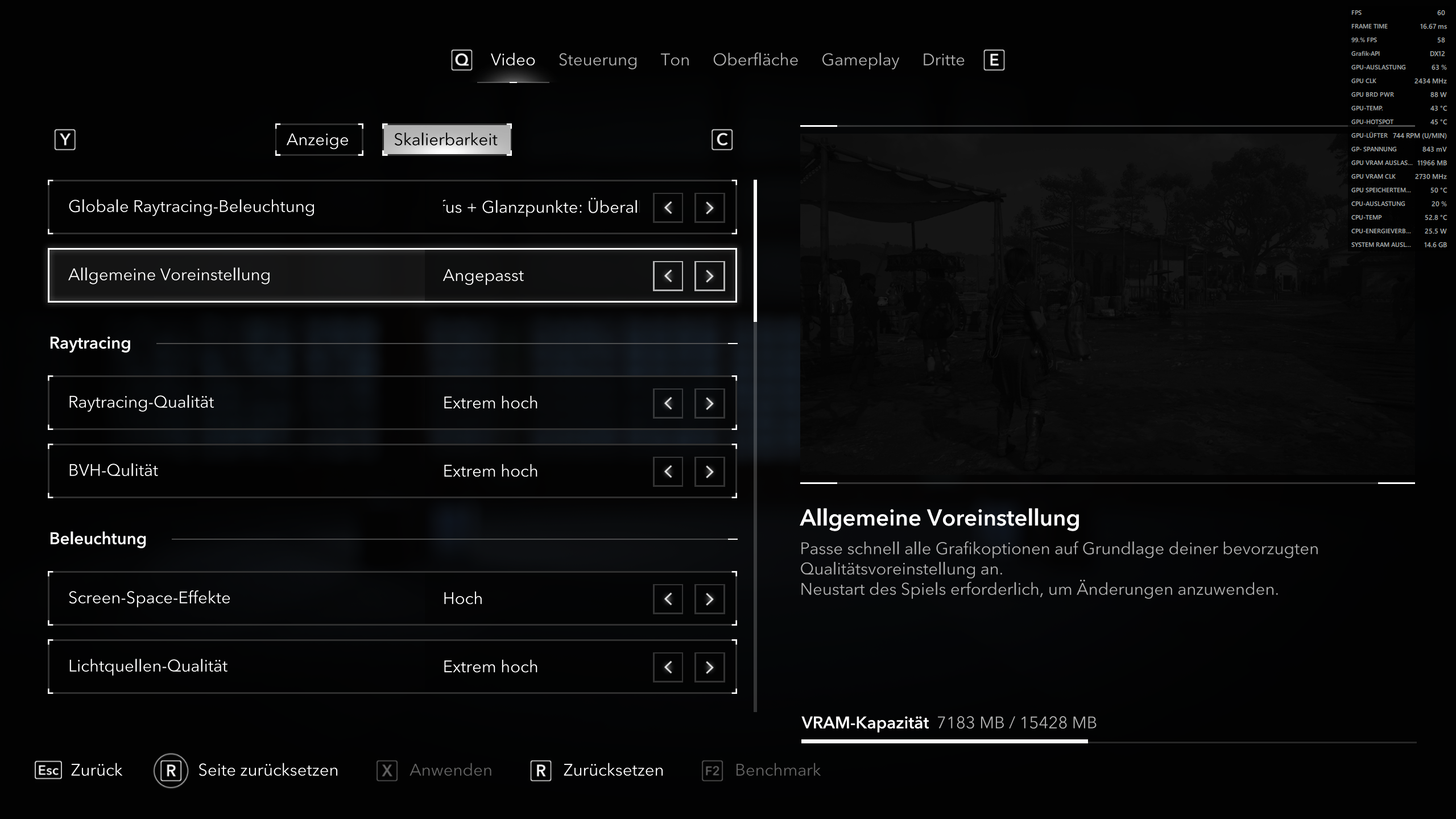Switch to the Gameplay tab
Screen dimensions: 1456x819
pyautogui.click(x=860, y=60)
